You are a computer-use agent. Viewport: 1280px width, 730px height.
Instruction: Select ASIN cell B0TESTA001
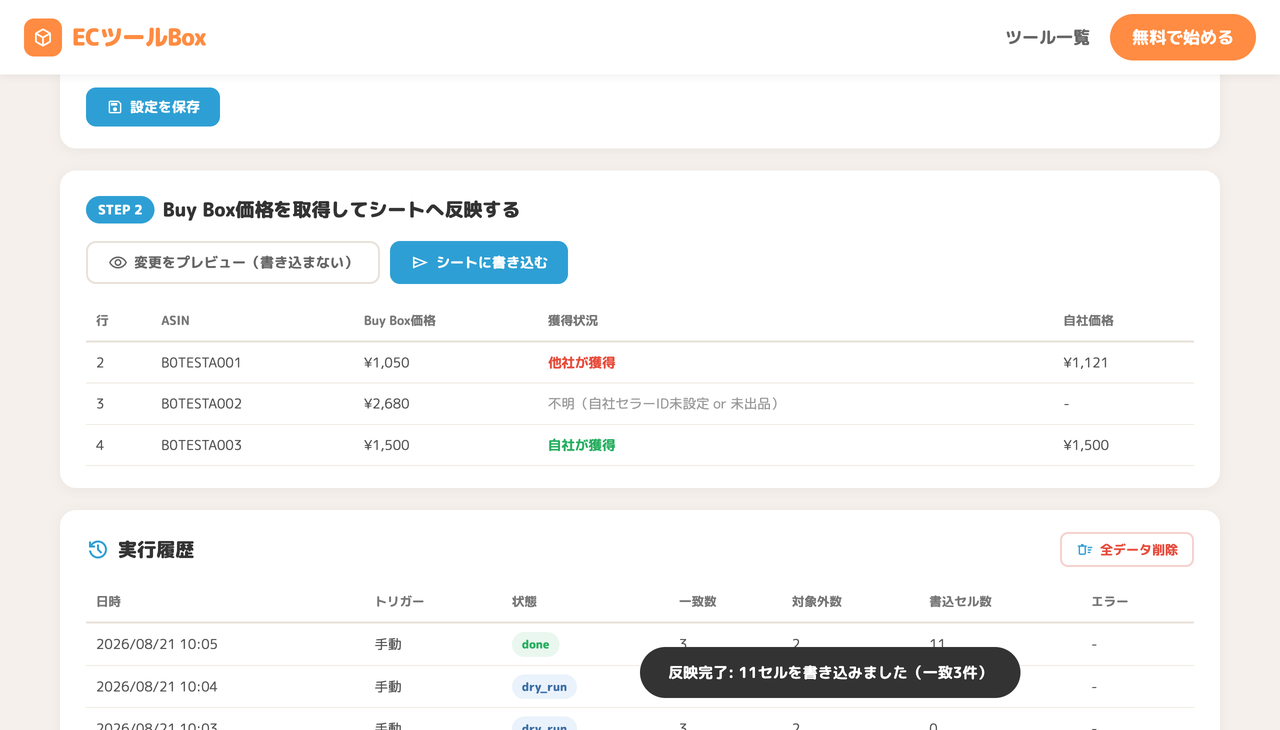click(x=201, y=363)
